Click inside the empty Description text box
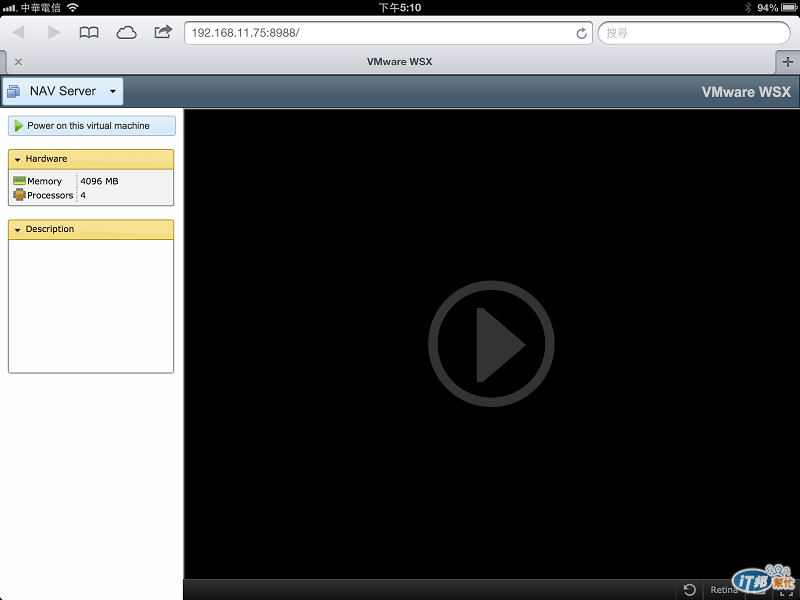 coord(91,306)
